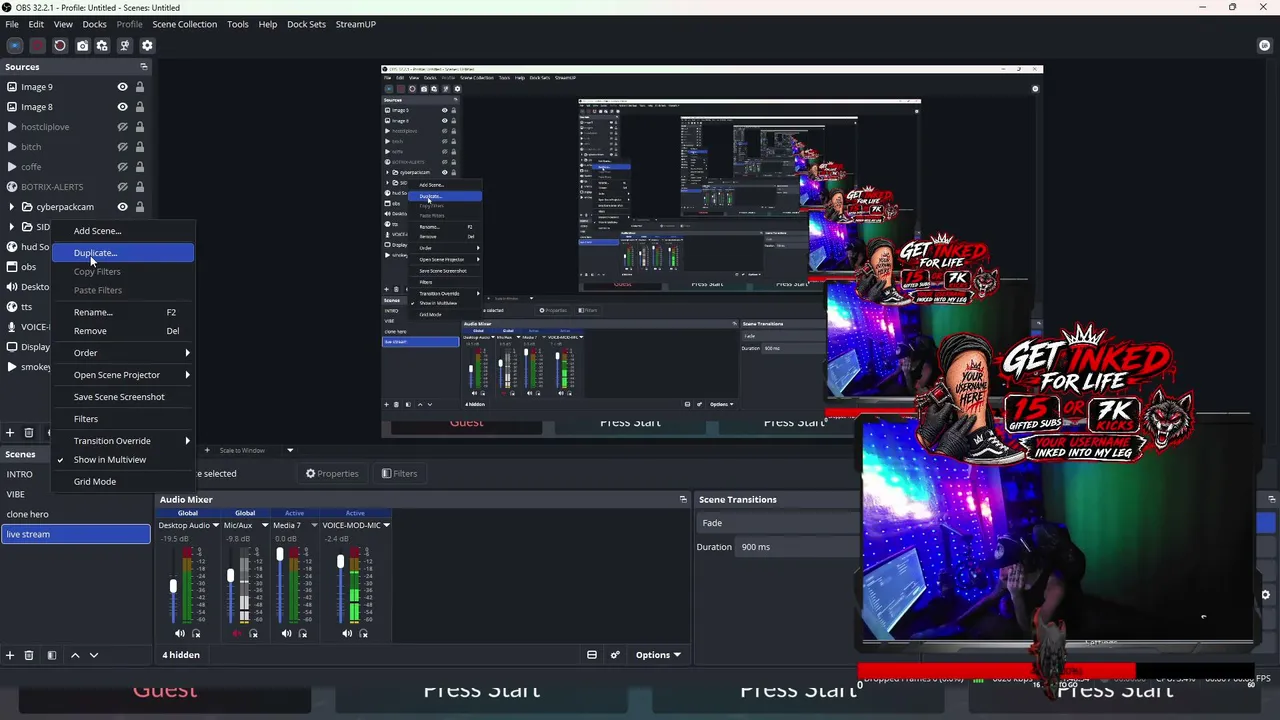Mute the Desktop Audio speaker icon
This screenshot has width=1280, height=720.
(180, 633)
